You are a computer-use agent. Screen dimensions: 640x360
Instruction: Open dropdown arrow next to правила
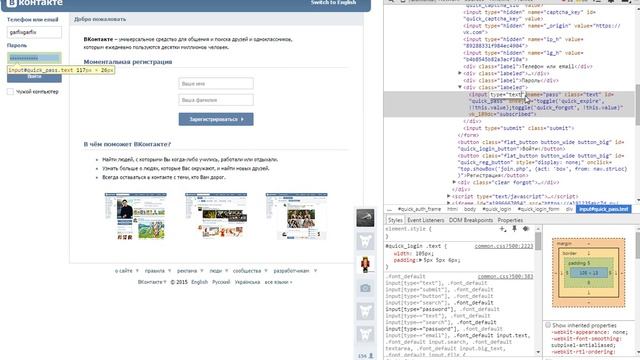click(169, 271)
